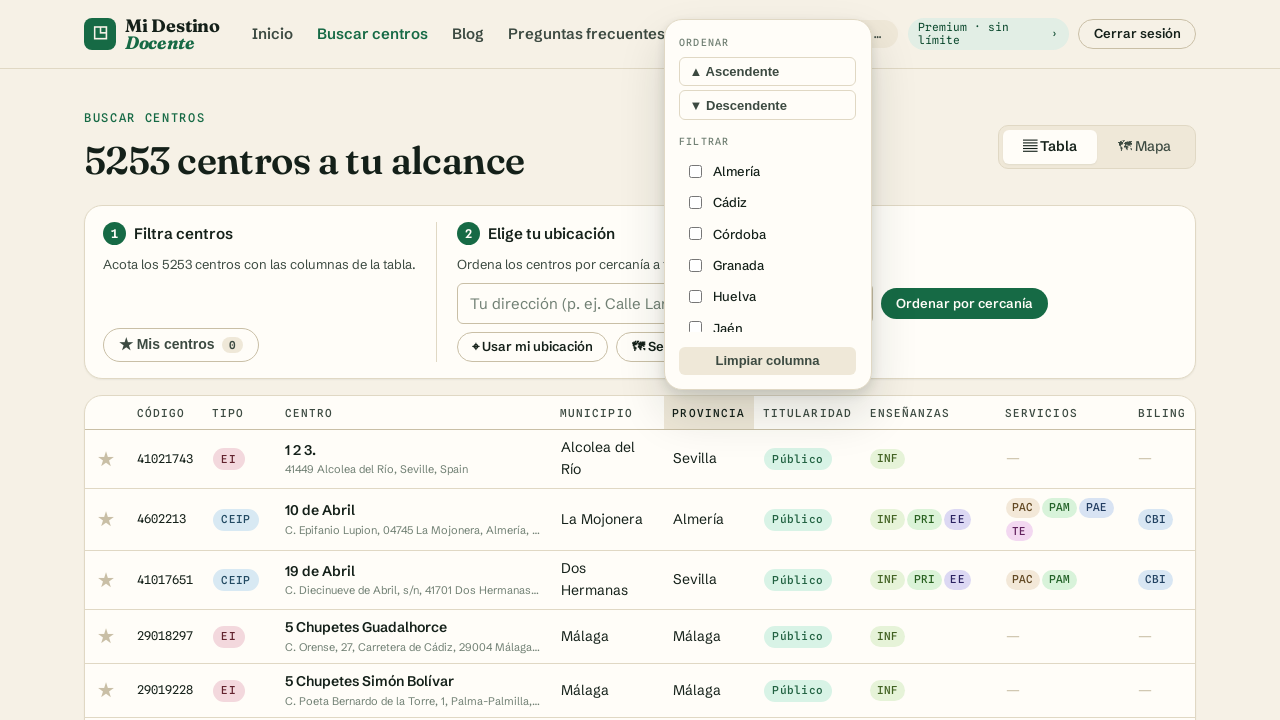Tick the Cádiz province checkbox

pos(695,202)
